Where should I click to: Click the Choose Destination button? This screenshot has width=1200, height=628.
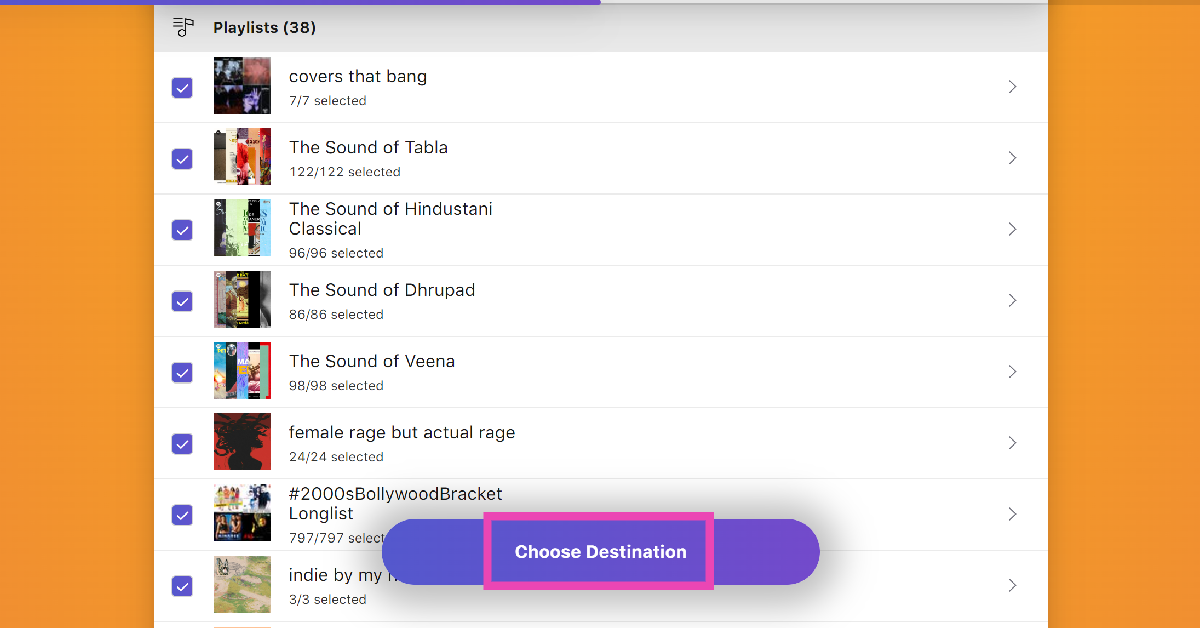(600, 552)
